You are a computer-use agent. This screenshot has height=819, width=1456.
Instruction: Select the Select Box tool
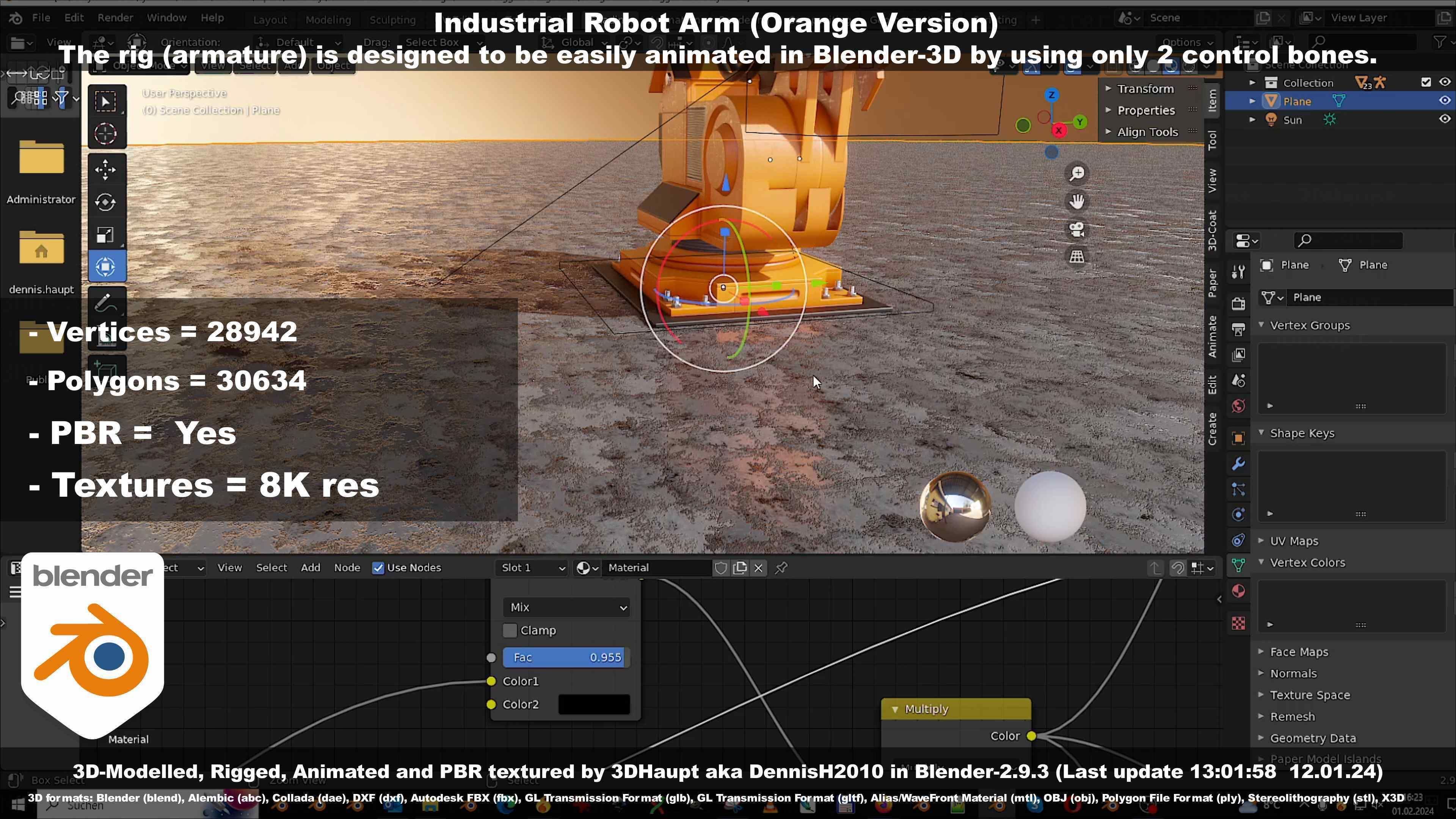106,102
